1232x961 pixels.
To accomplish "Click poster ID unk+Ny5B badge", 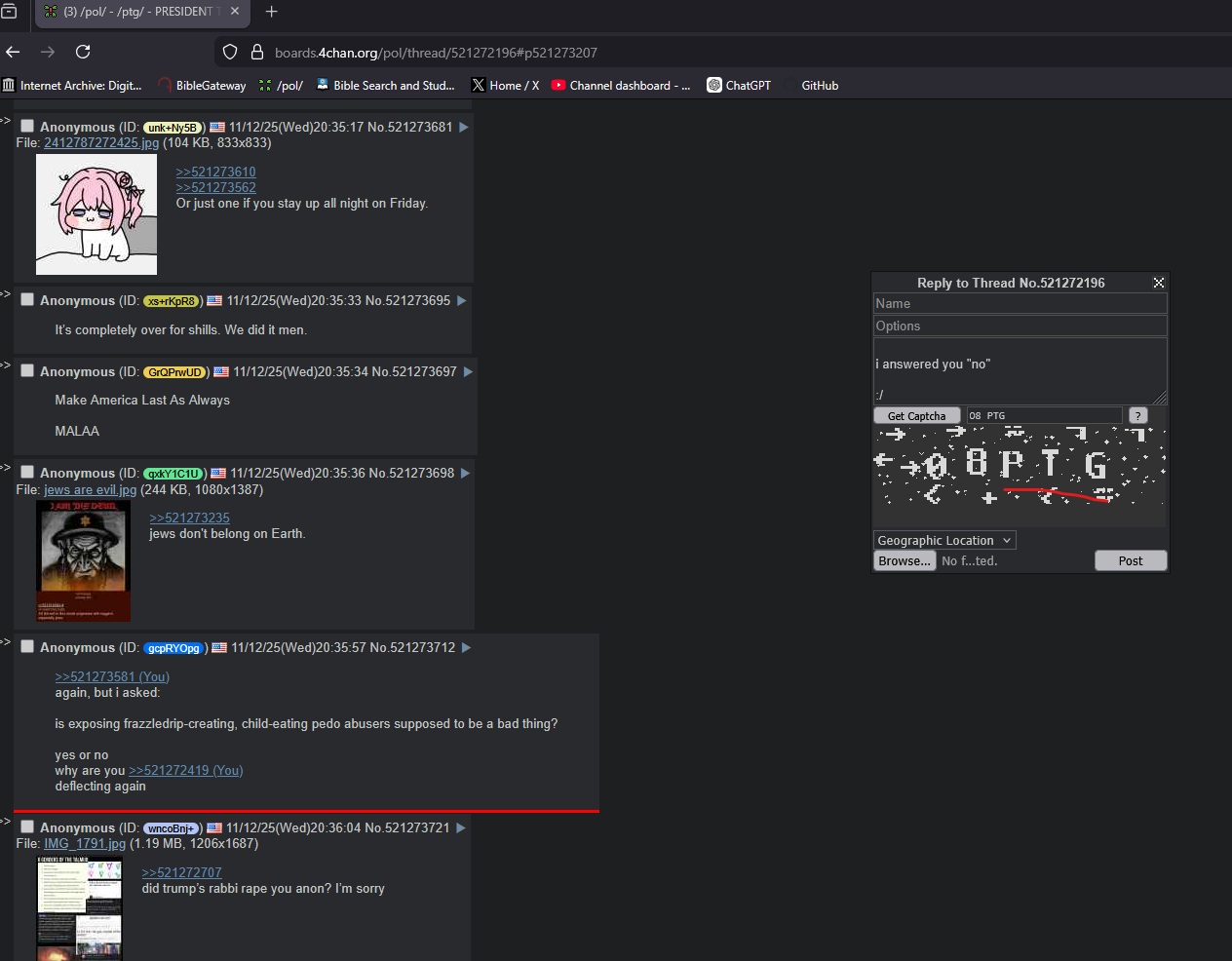I will coord(173,128).
